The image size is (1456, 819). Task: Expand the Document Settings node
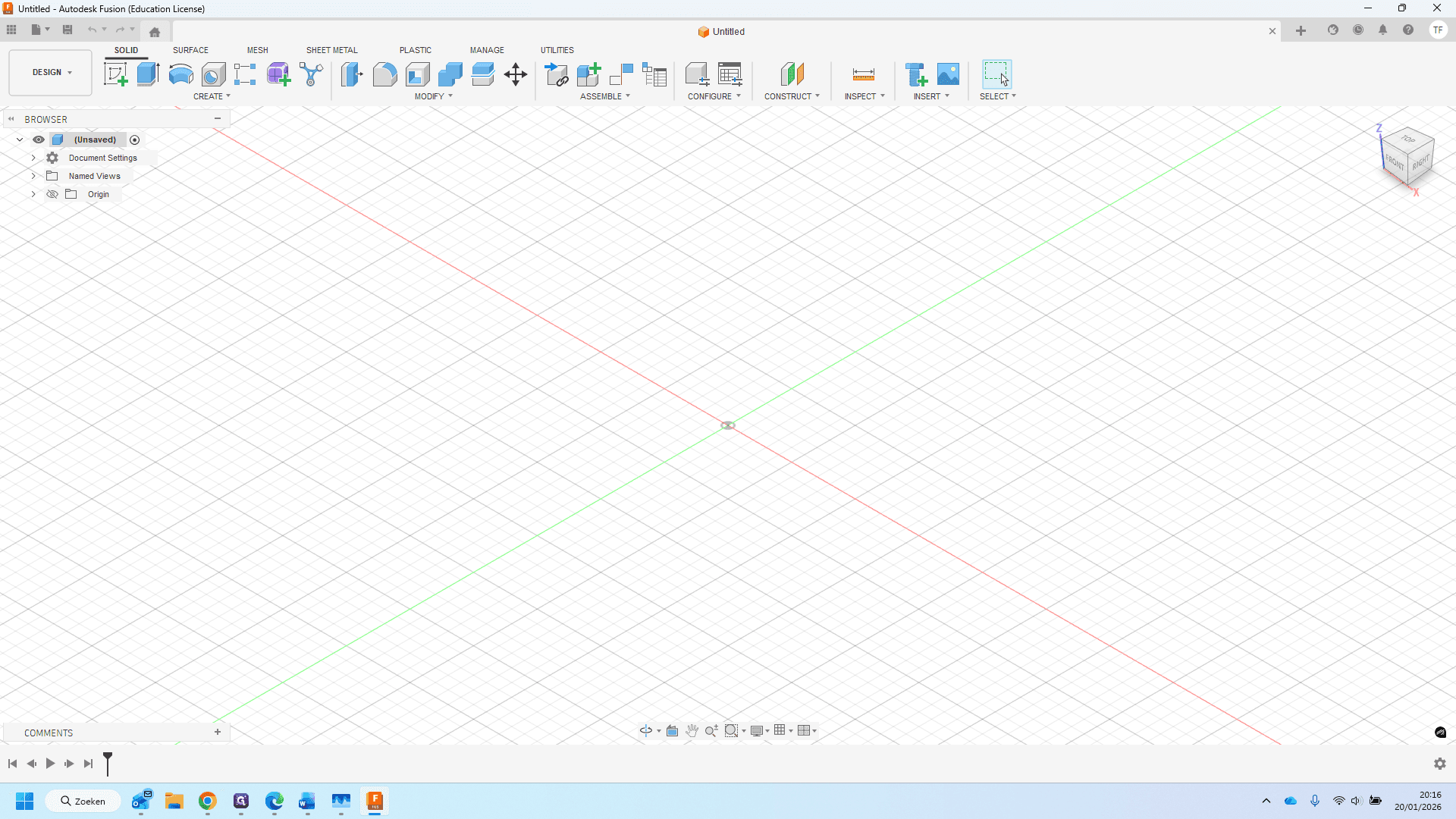coord(33,158)
